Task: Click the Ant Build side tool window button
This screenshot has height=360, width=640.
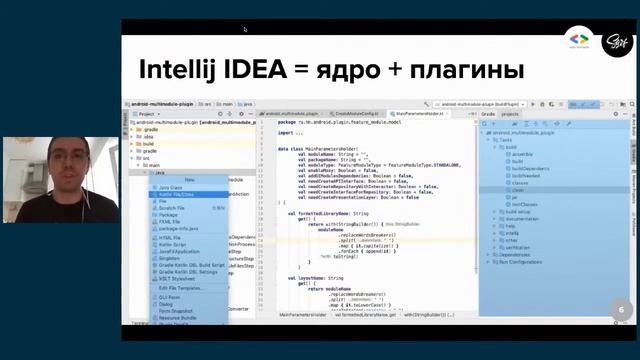Action: [x=633, y=125]
